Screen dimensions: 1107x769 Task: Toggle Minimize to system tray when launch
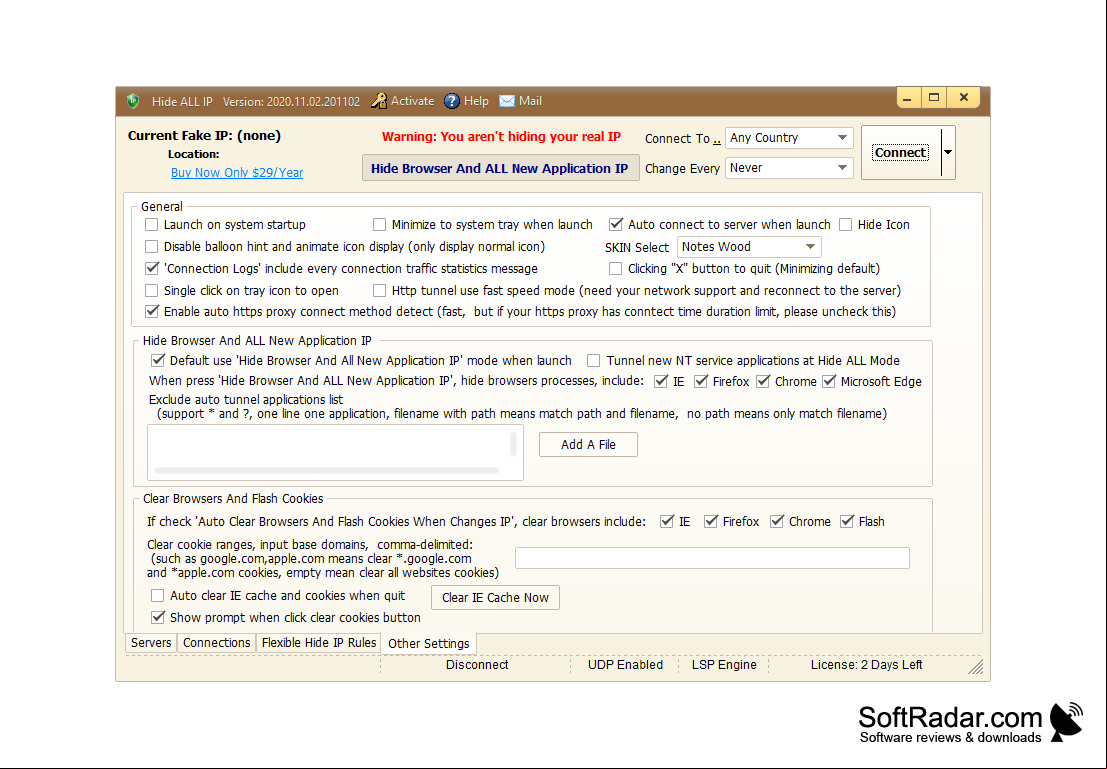coord(379,225)
